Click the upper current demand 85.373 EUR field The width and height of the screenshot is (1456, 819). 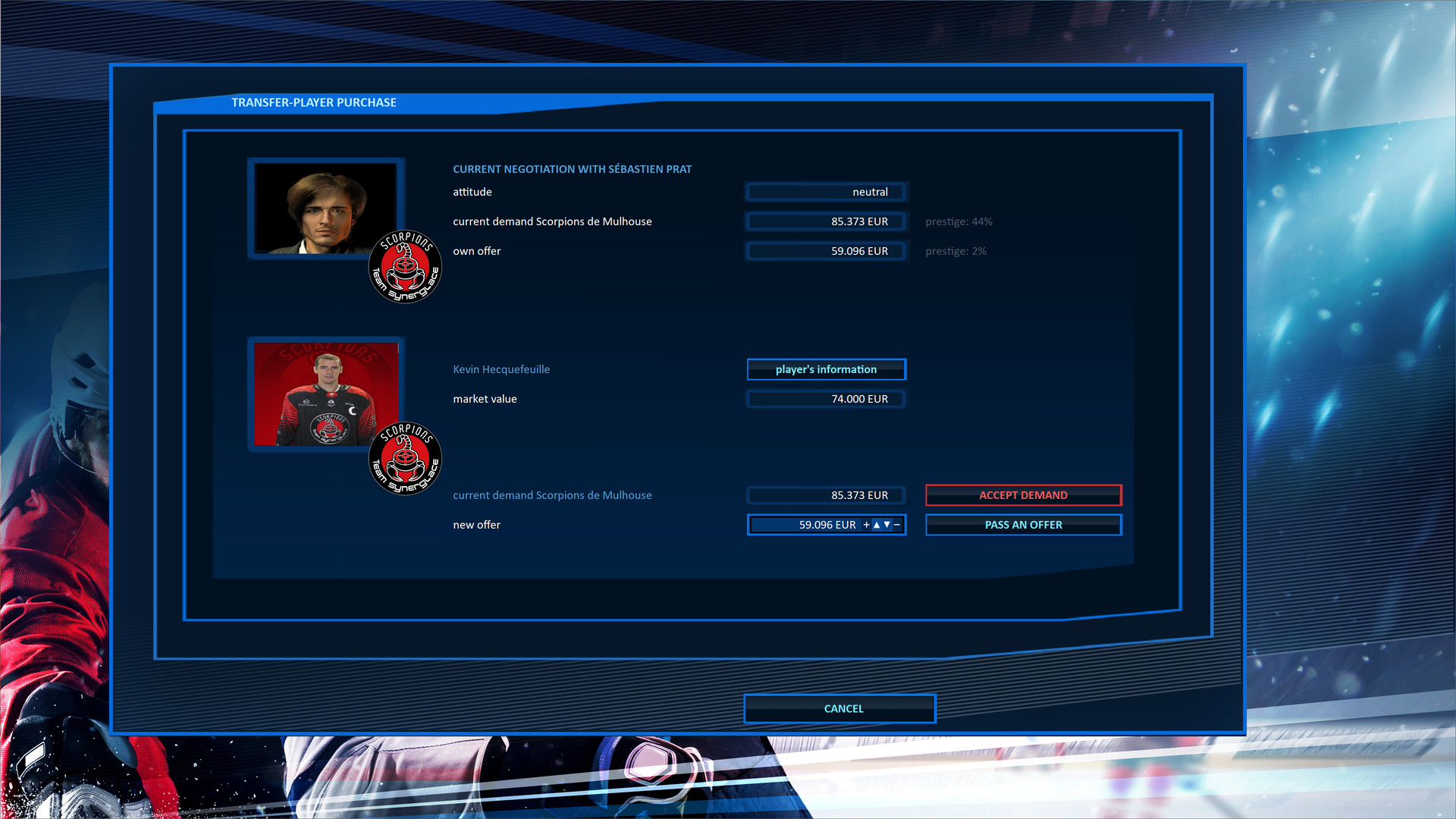pyautogui.click(x=825, y=221)
